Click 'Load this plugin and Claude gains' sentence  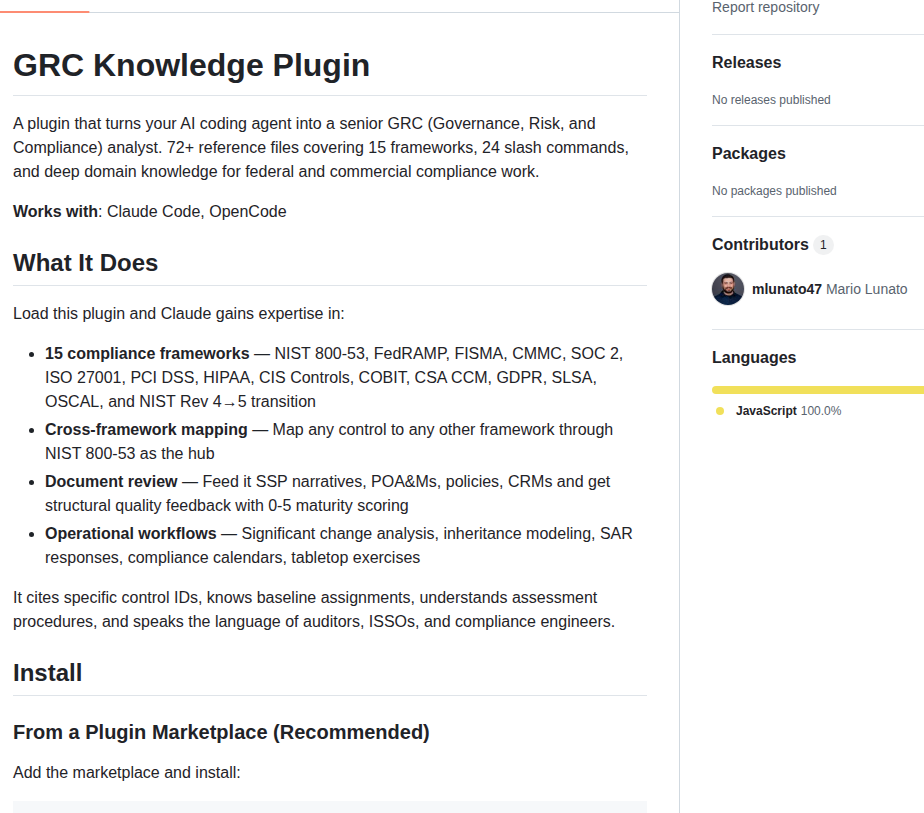[179, 313]
